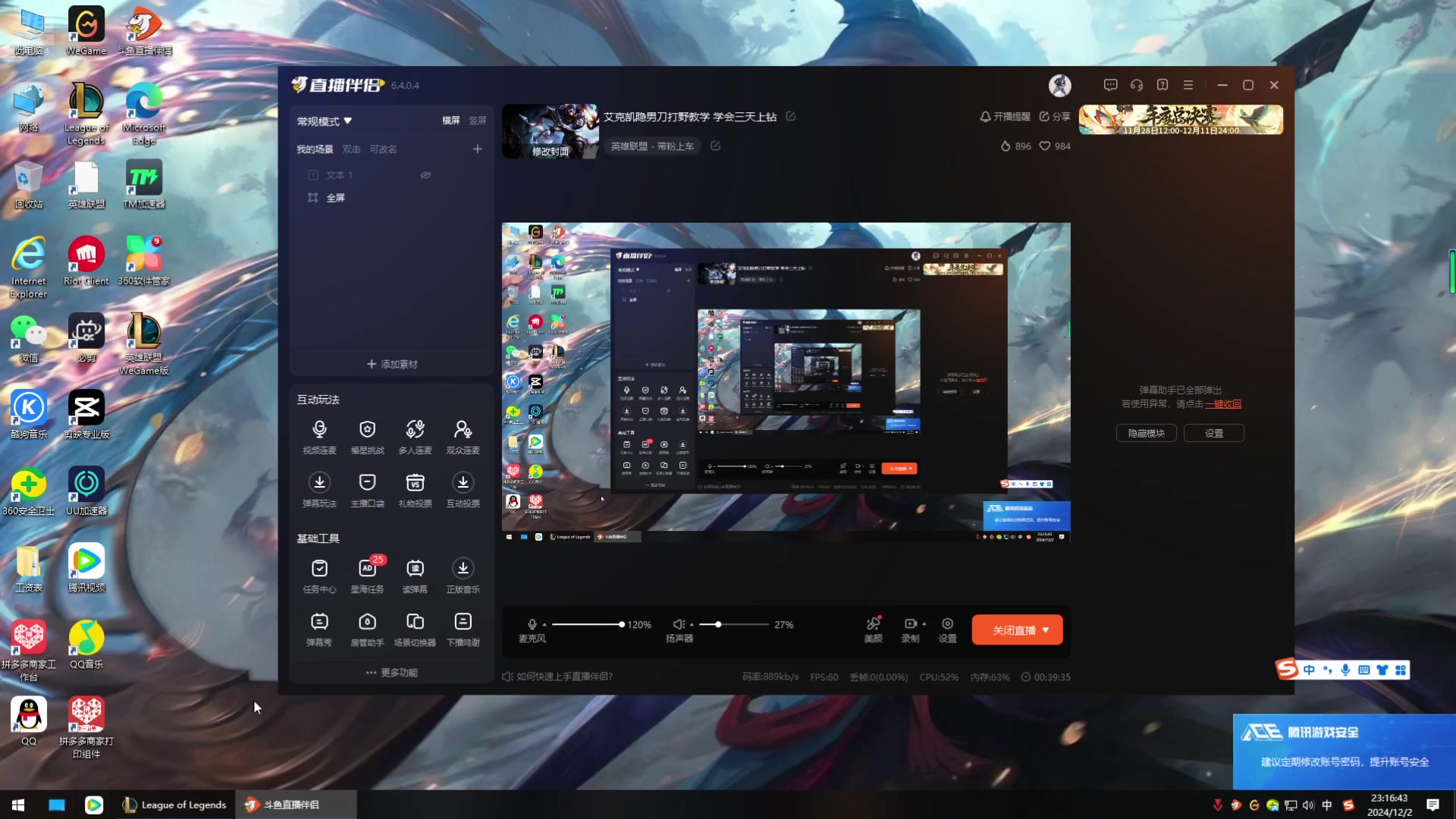Adjust the 扬声器 volume slider
Screen dimensions: 1456x819
tap(734, 624)
